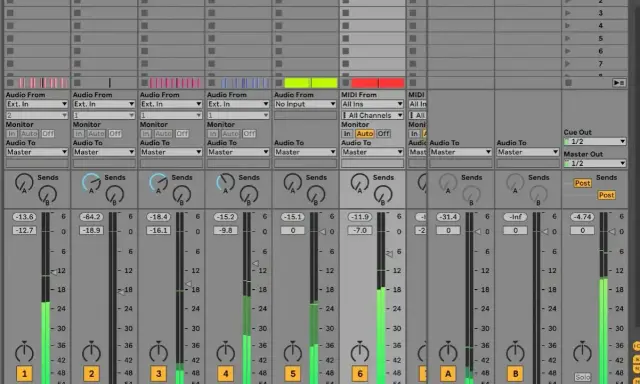Toggle track 3 activator button

click(158, 373)
